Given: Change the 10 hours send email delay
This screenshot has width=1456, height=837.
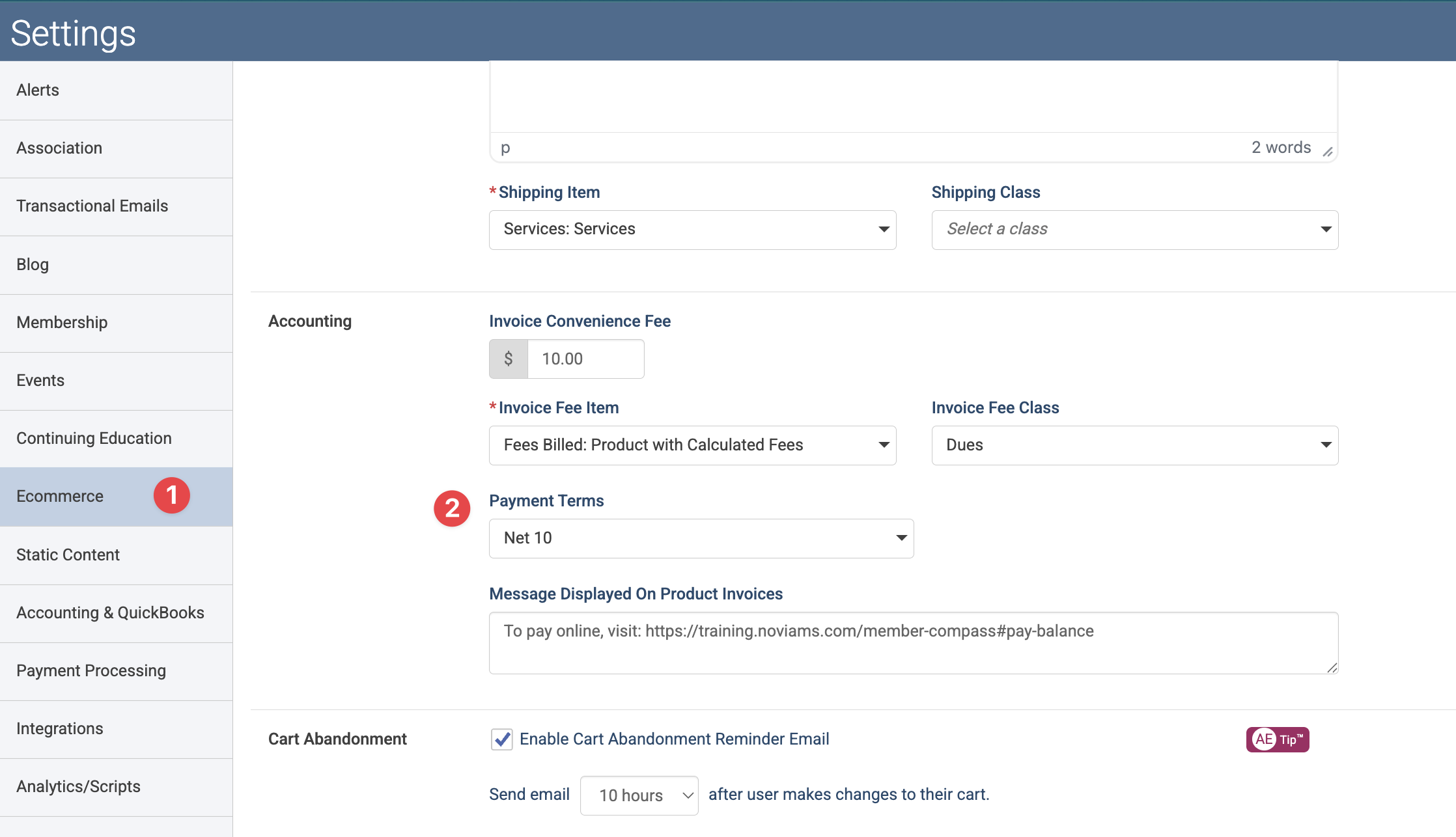Looking at the screenshot, I should [x=639, y=795].
